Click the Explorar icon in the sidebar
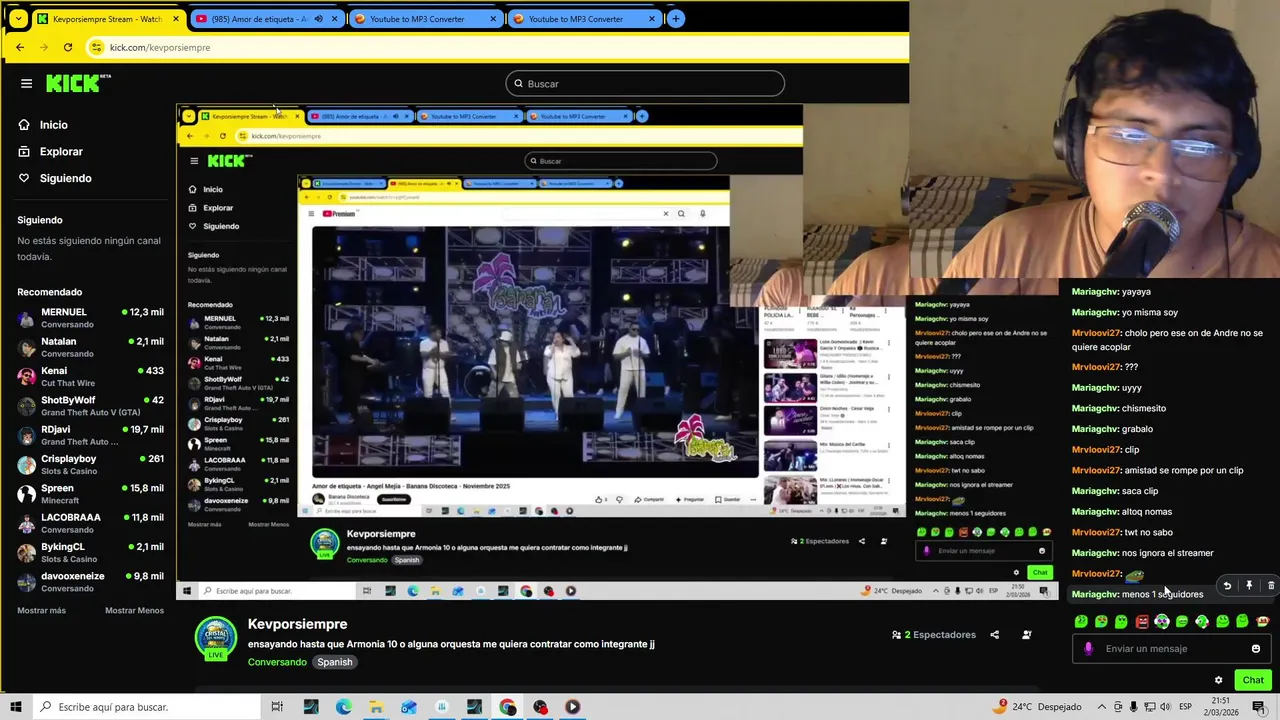The height and width of the screenshot is (720, 1280). (x=24, y=152)
